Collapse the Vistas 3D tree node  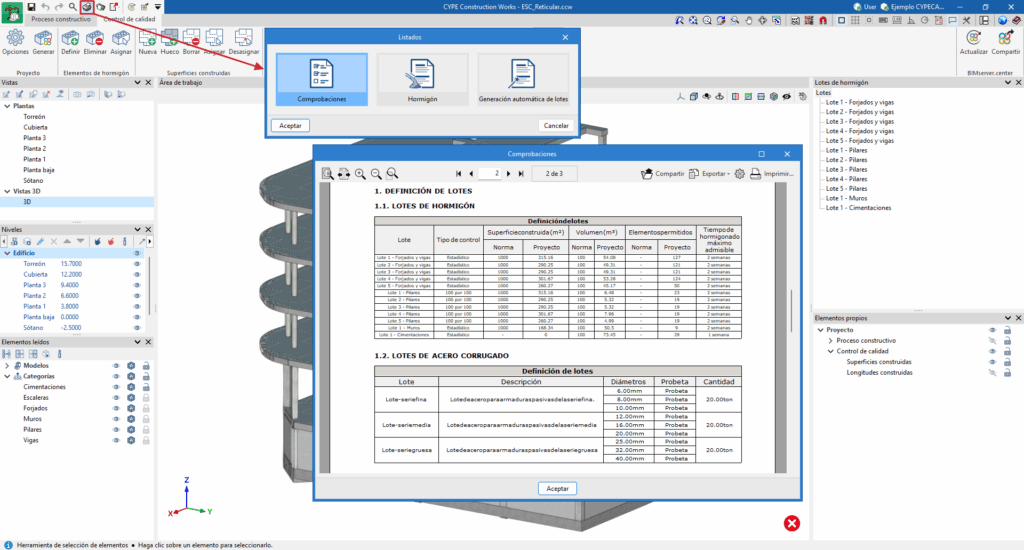coord(7,191)
